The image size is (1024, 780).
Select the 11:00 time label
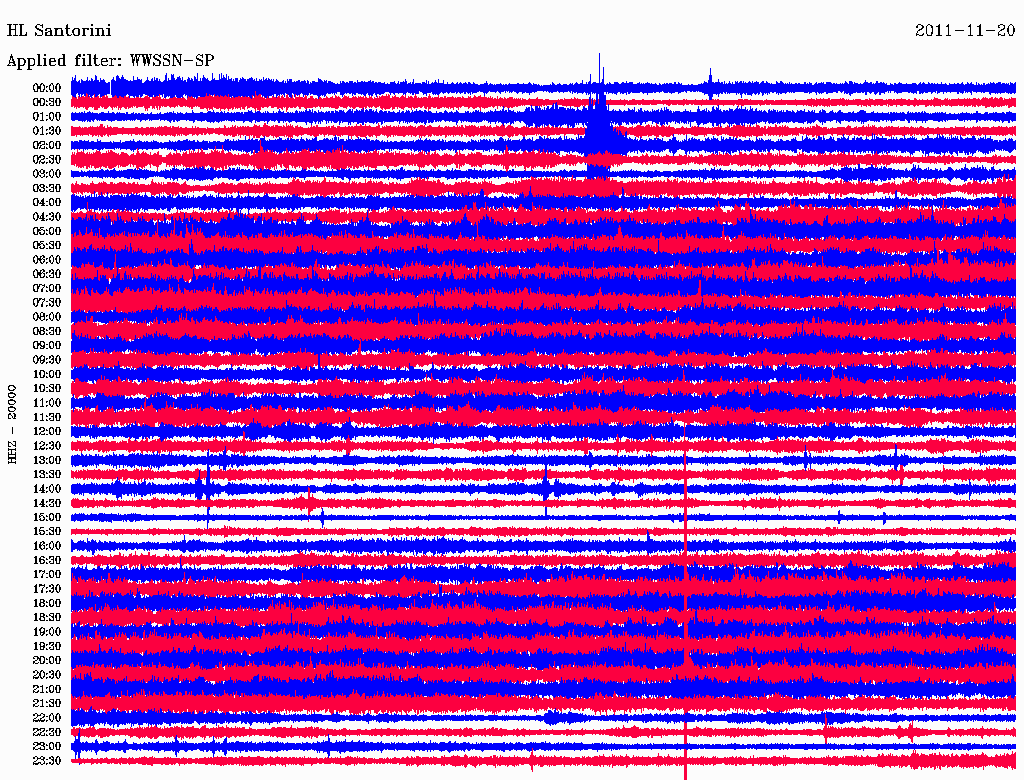[47, 403]
